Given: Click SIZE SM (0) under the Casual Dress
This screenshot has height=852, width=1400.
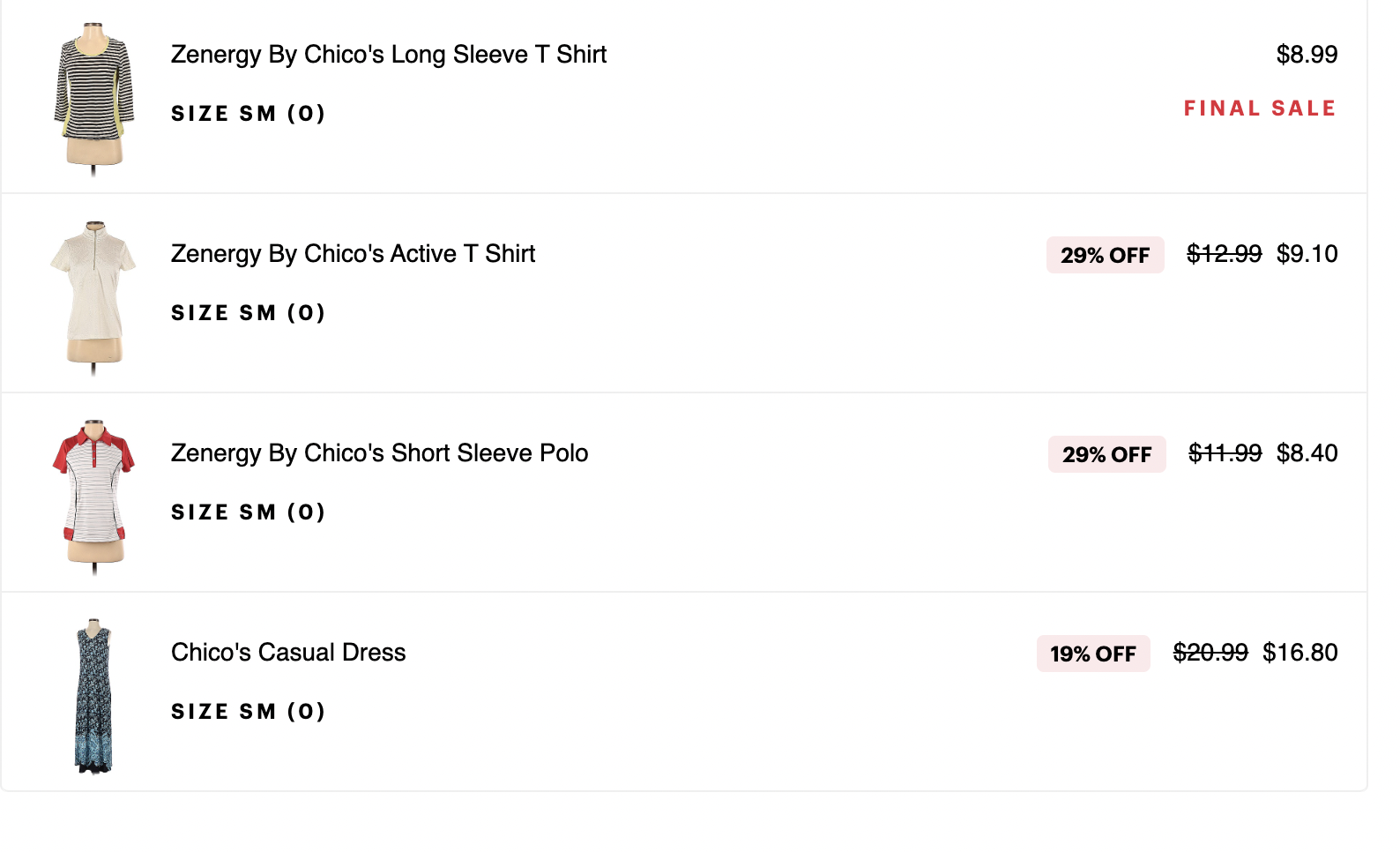Looking at the screenshot, I should coord(248,712).
